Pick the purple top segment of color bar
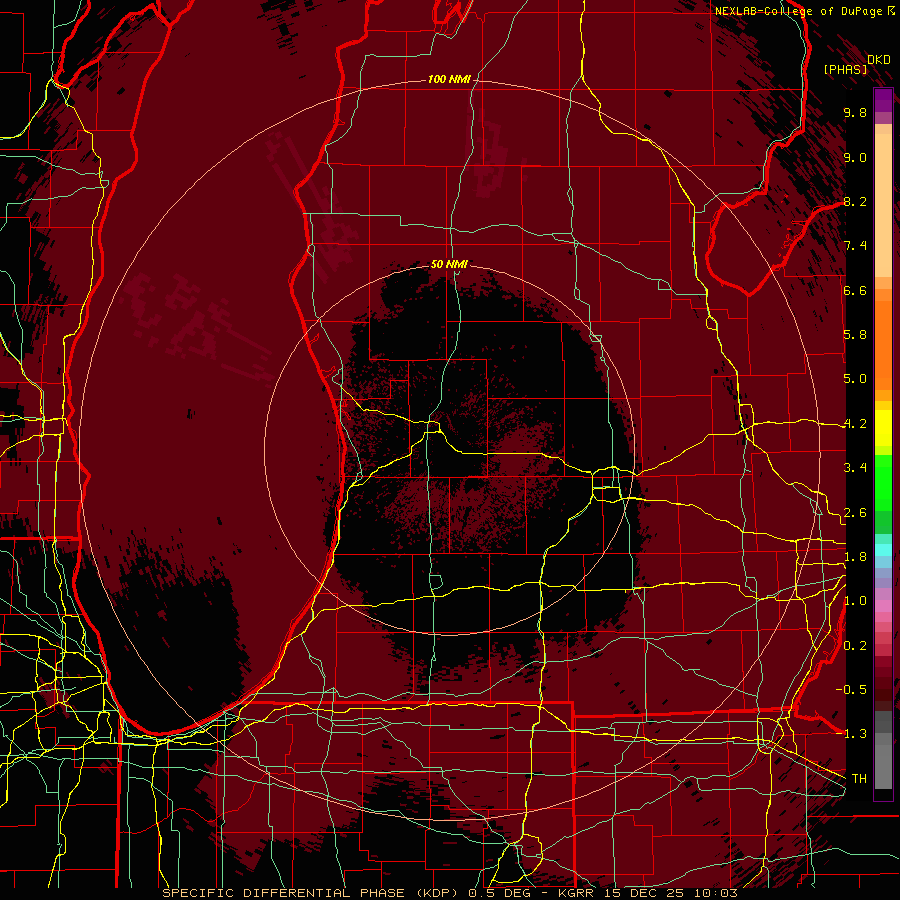 click(x=883, y=100)
